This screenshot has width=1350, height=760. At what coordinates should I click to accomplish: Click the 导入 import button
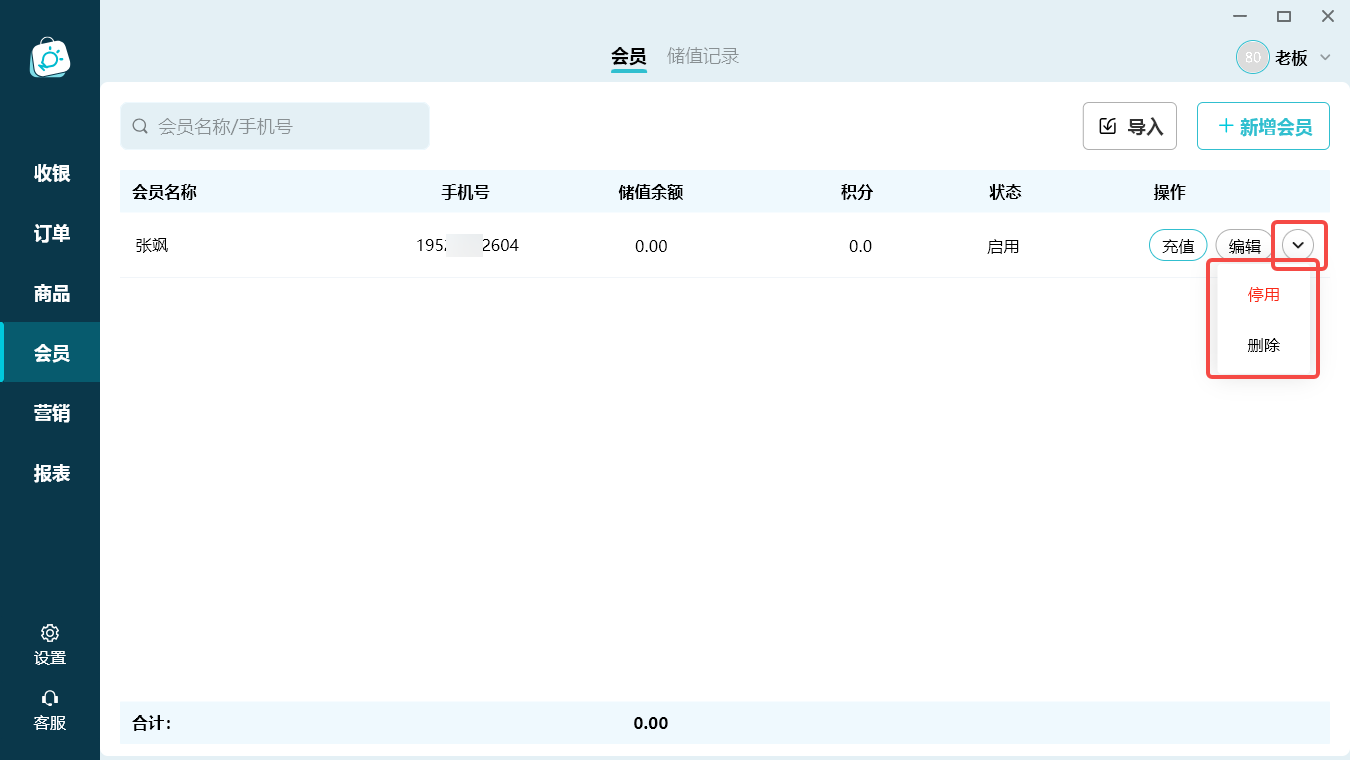click(x=1130, y=126)
